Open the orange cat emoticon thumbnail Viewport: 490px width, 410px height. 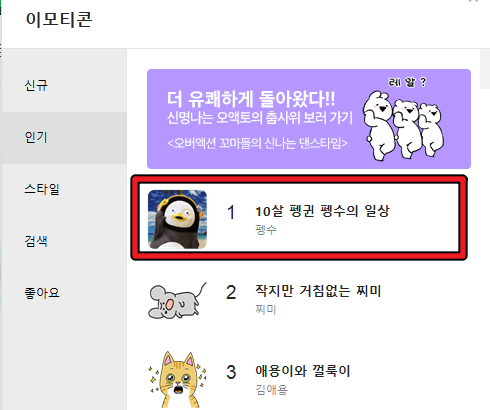pyautogui.click(x=177, y=380)
